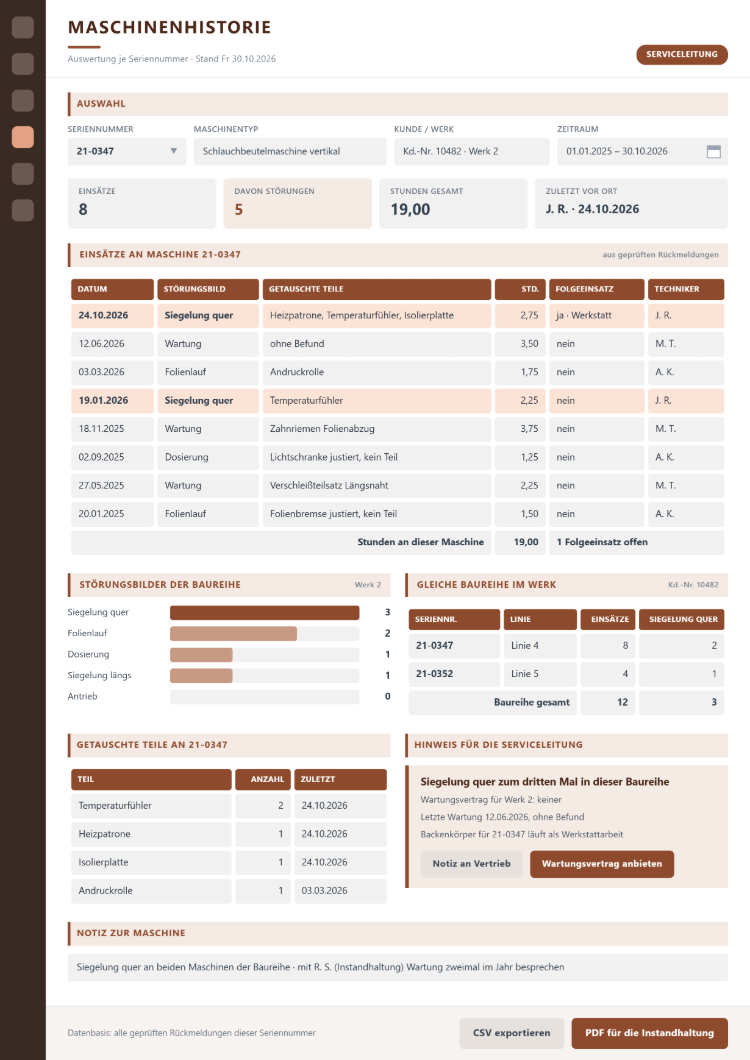Click the Isolierplatte row in parts table
The image size is (750, 1060).
(229, 863)
